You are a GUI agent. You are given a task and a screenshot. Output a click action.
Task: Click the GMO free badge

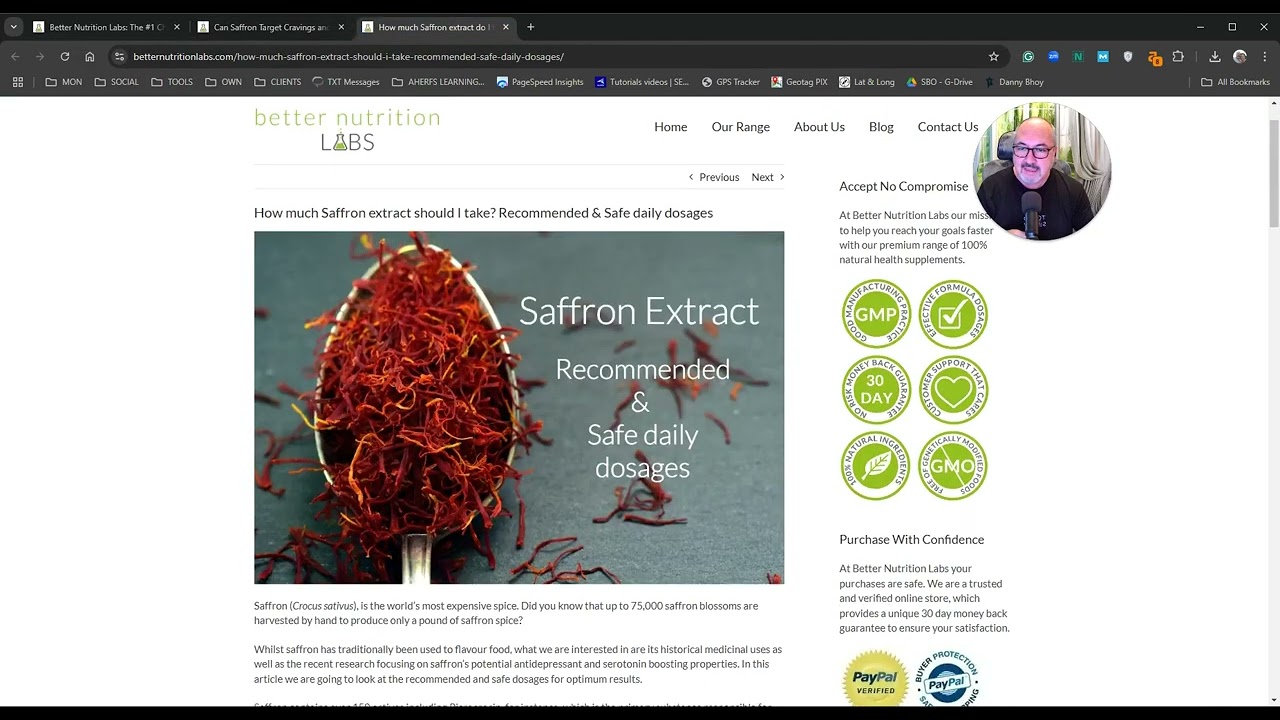point(953,466)
